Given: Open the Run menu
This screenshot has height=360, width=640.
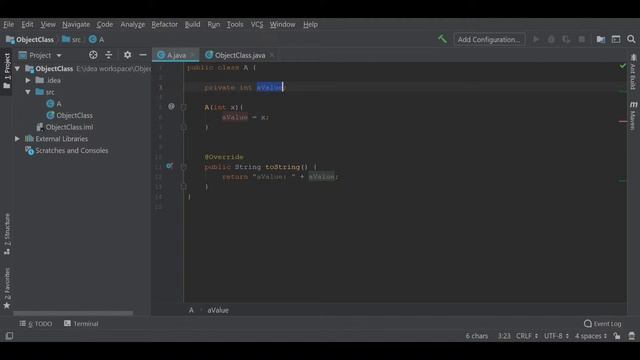Looking at the screenshot, I should [x=213, y=24].
